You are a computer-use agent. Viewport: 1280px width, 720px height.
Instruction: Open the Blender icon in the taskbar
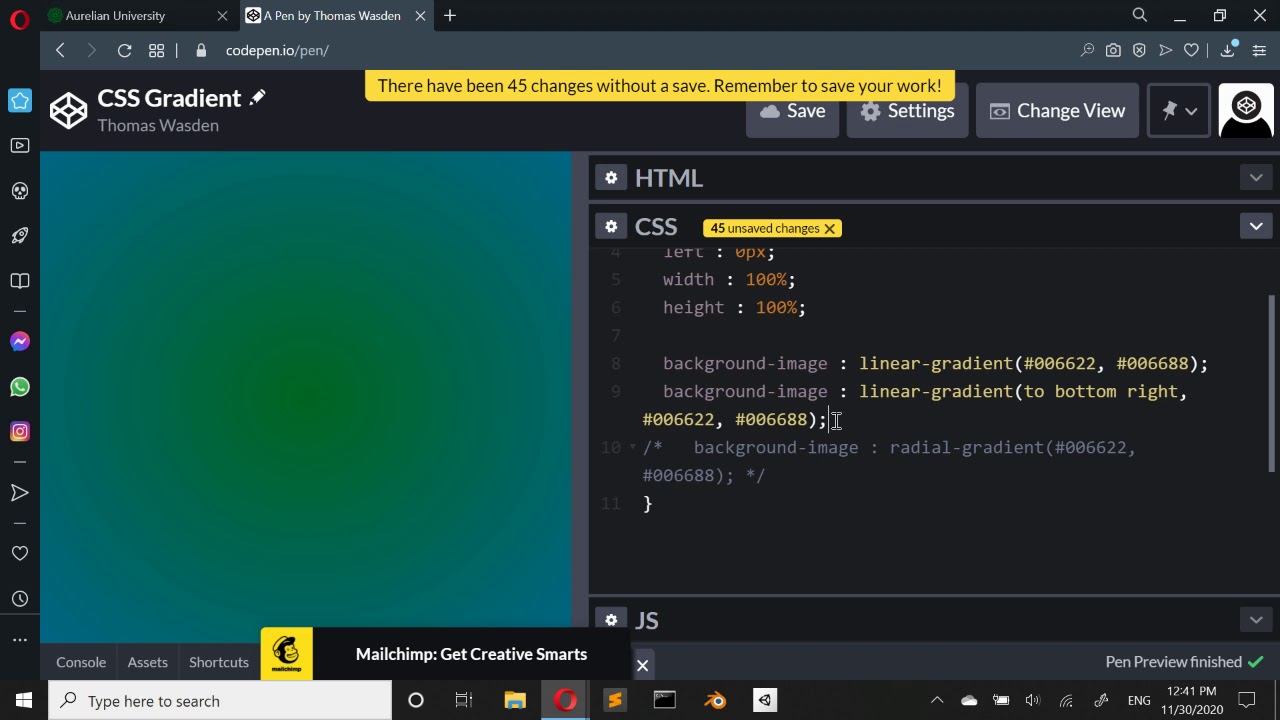(x=715, y=700)
